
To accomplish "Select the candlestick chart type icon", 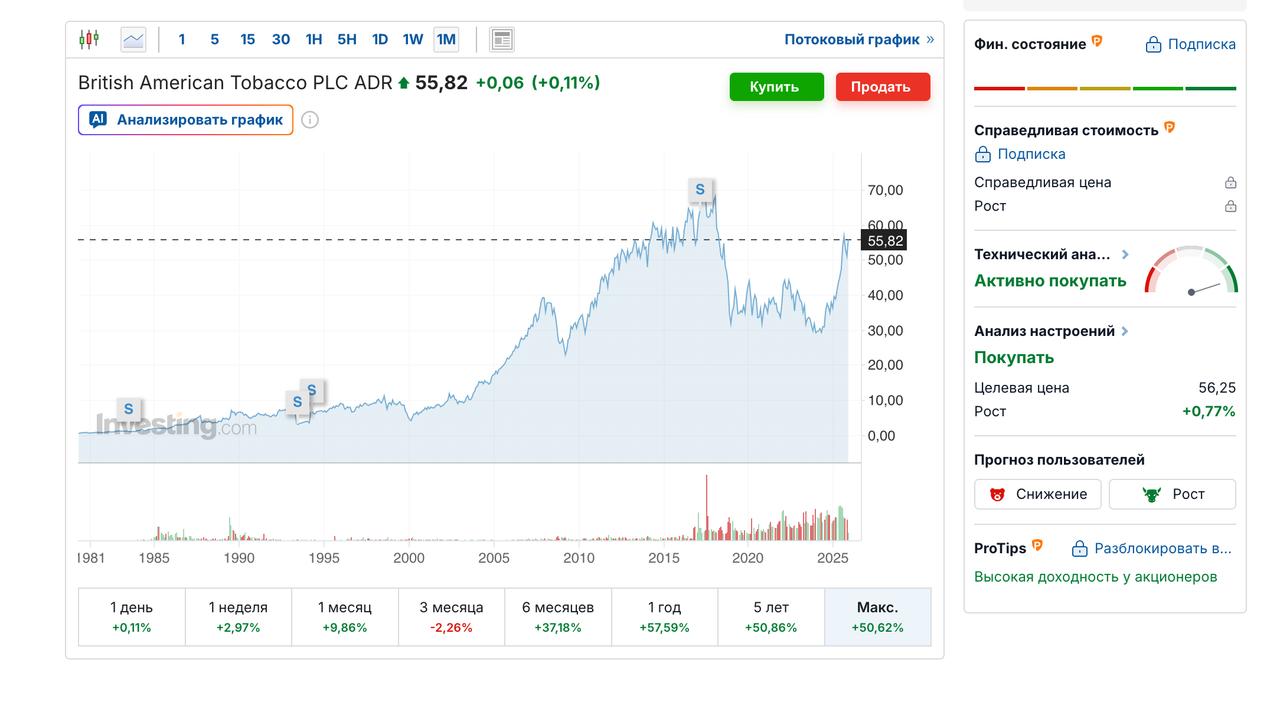I will click(x=89, y=40).
